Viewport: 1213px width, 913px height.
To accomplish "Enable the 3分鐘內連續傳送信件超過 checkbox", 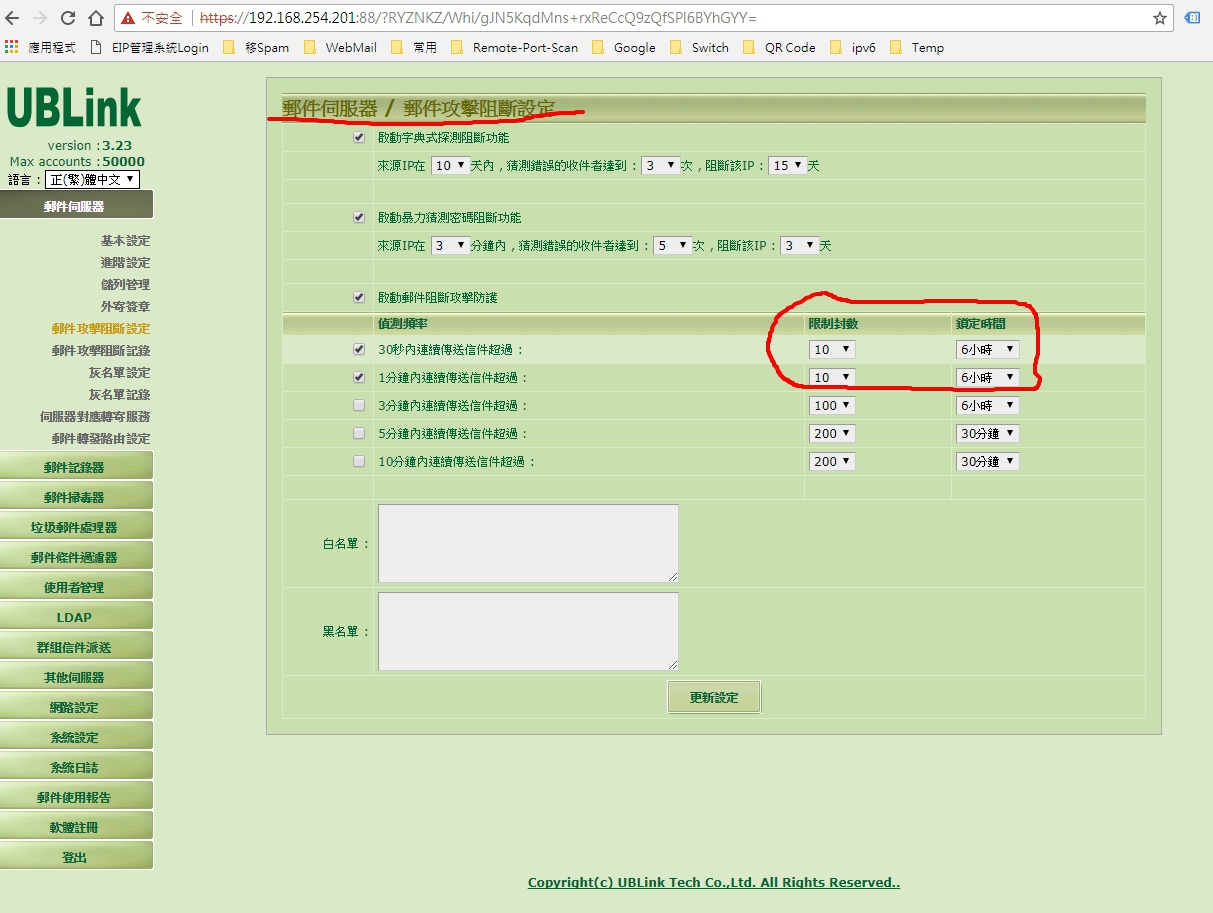I will (x=359, y=406).
